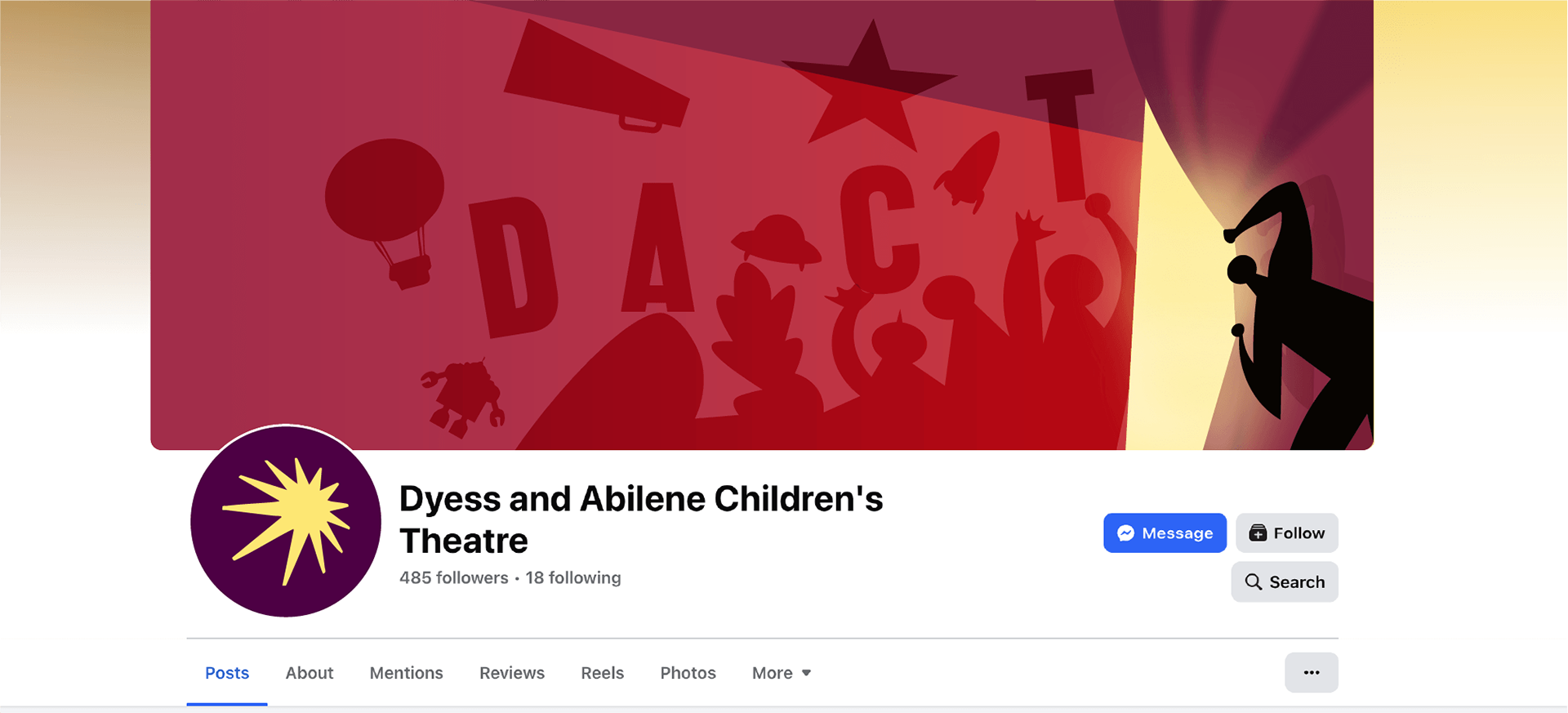This screenshot has height=713, width=1568.
Task: Click the Dyess and Abilene Children's Theatre title
Action: tap(641, 519)
